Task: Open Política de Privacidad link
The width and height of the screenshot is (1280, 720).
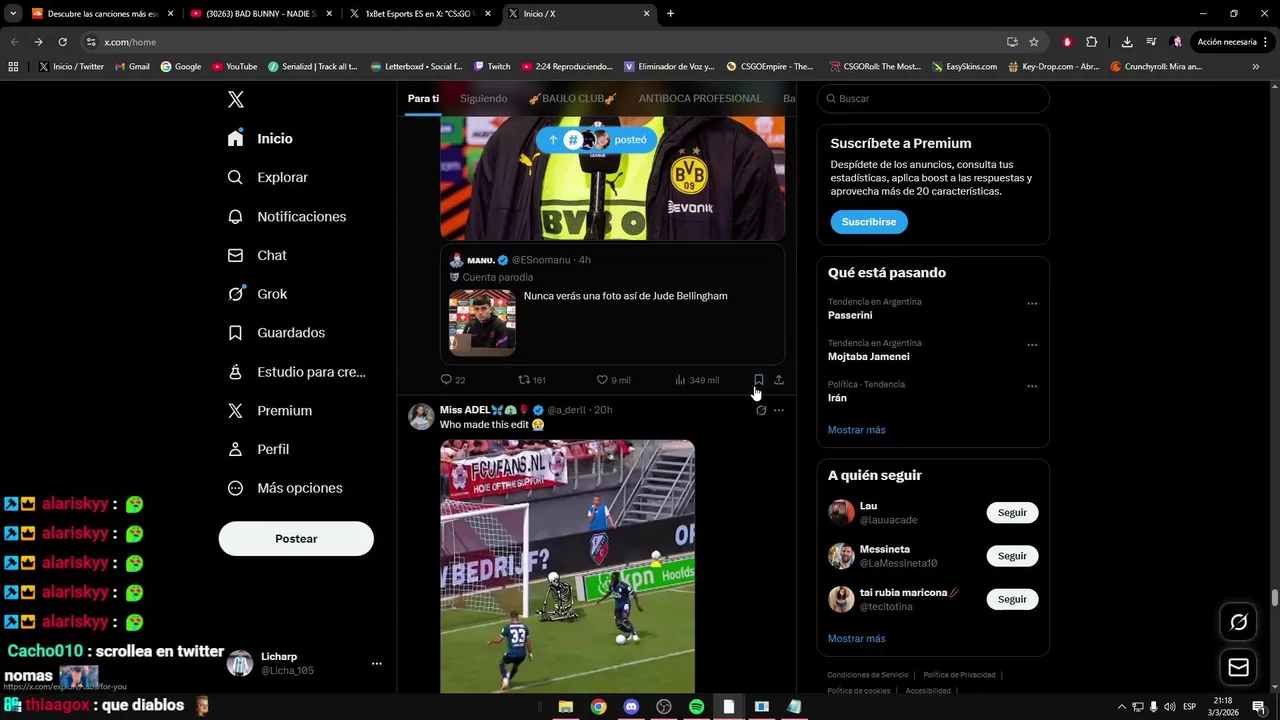Action: (959, 675)
